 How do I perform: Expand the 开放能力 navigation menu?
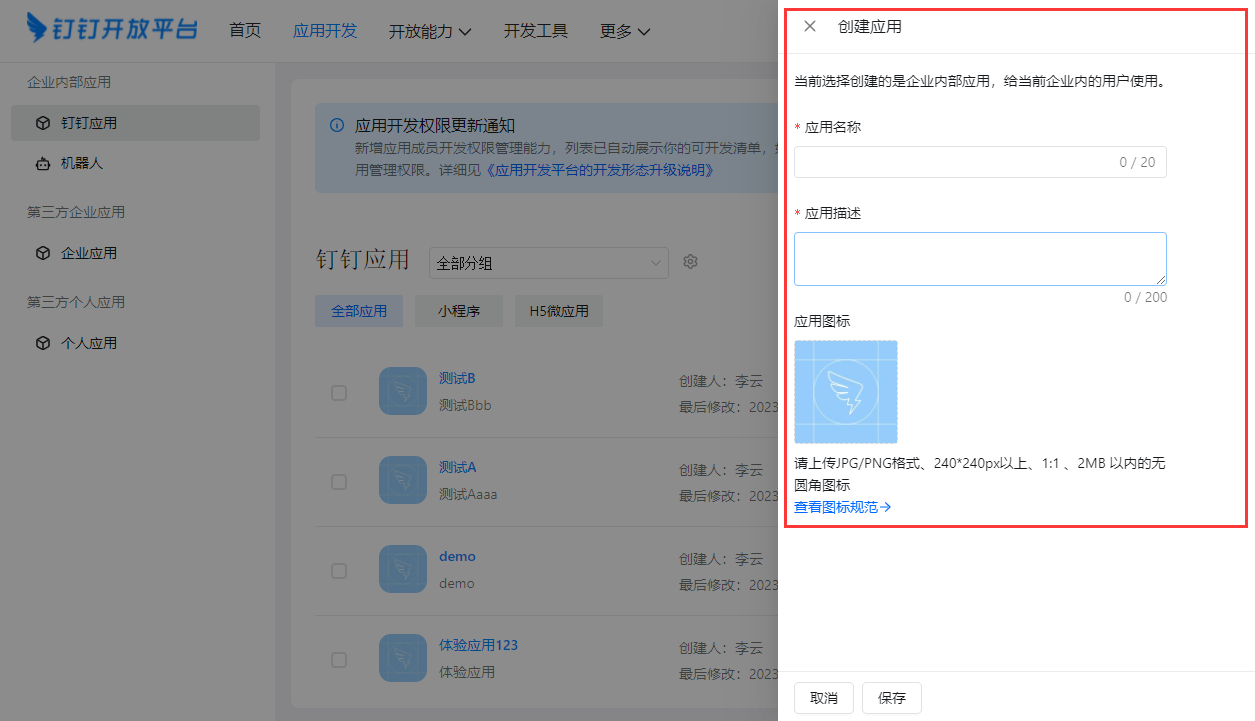coord(429,31)
